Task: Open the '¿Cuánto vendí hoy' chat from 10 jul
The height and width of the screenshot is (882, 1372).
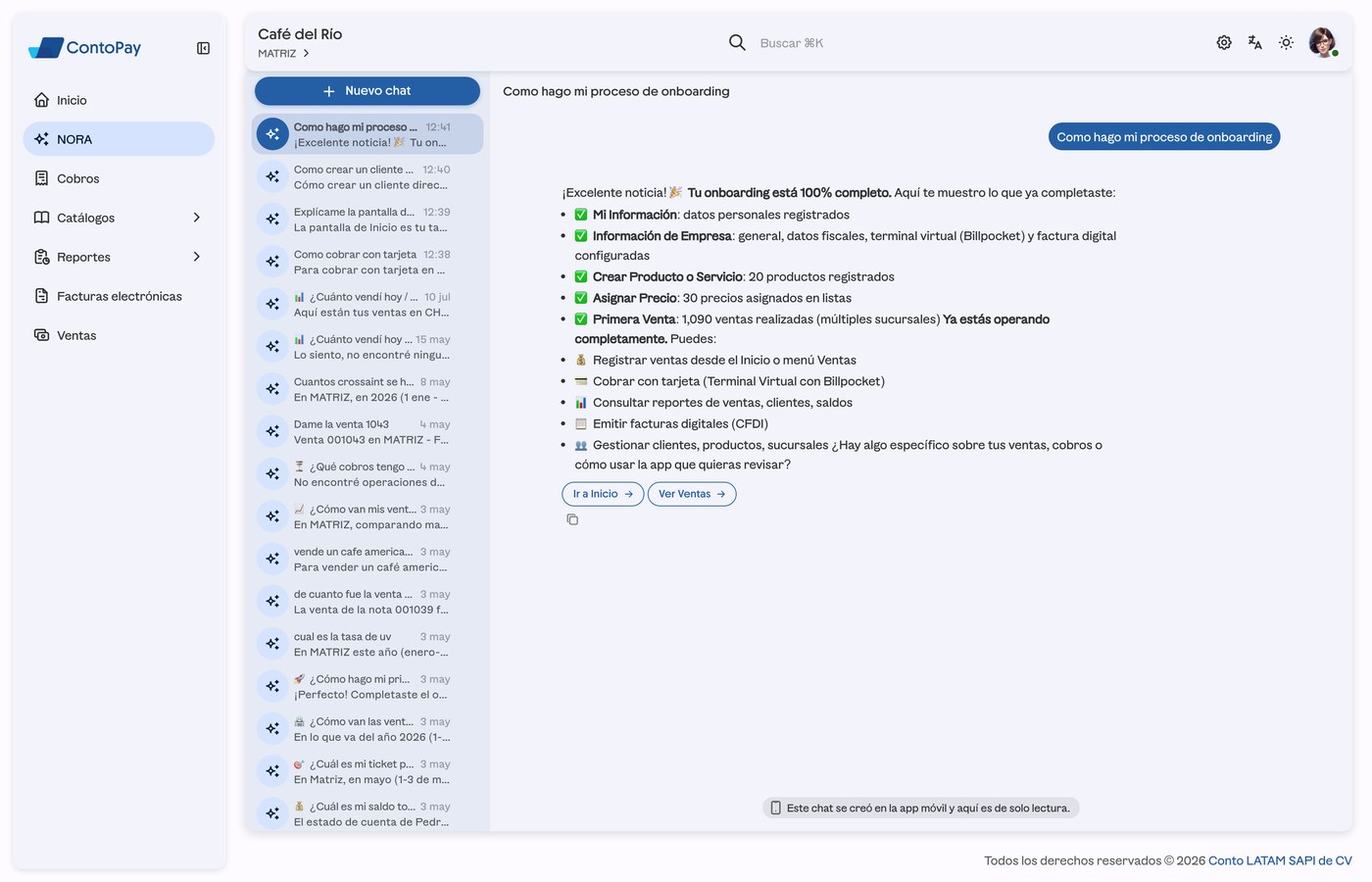Action: [x=367, y=304]
